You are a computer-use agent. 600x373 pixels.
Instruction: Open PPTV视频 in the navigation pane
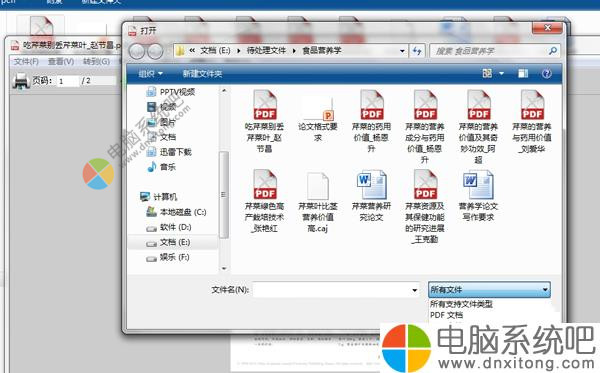pos(171,92)
